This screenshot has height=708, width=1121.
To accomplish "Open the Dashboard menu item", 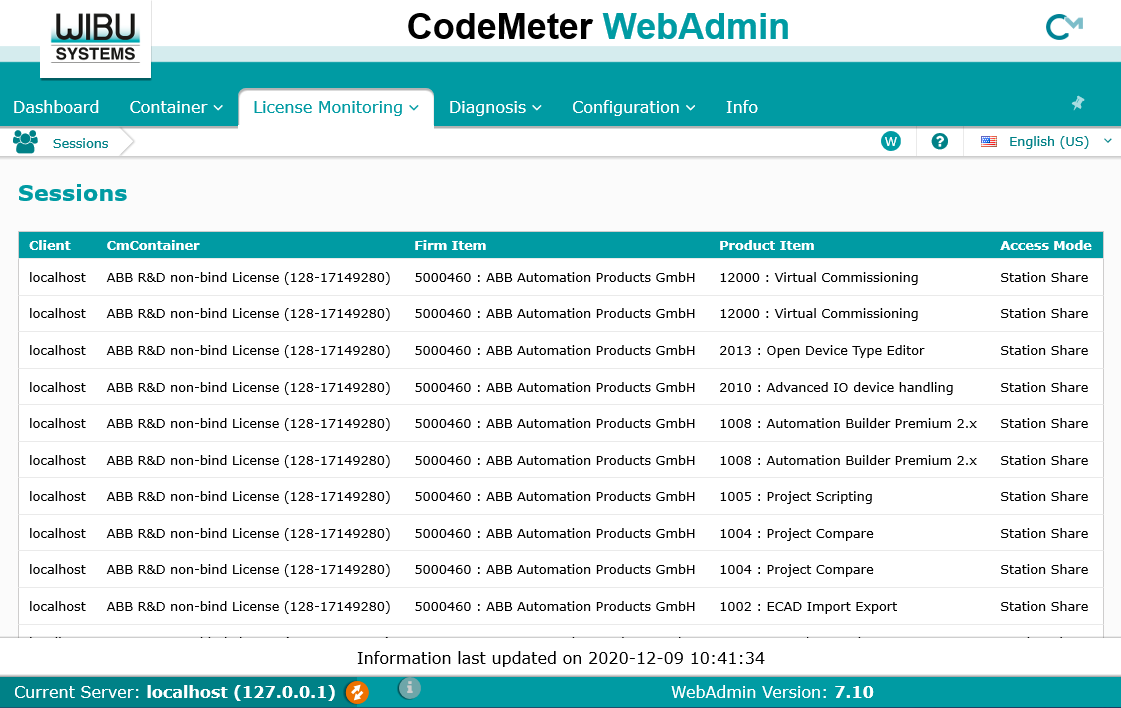I will [56, 107].
